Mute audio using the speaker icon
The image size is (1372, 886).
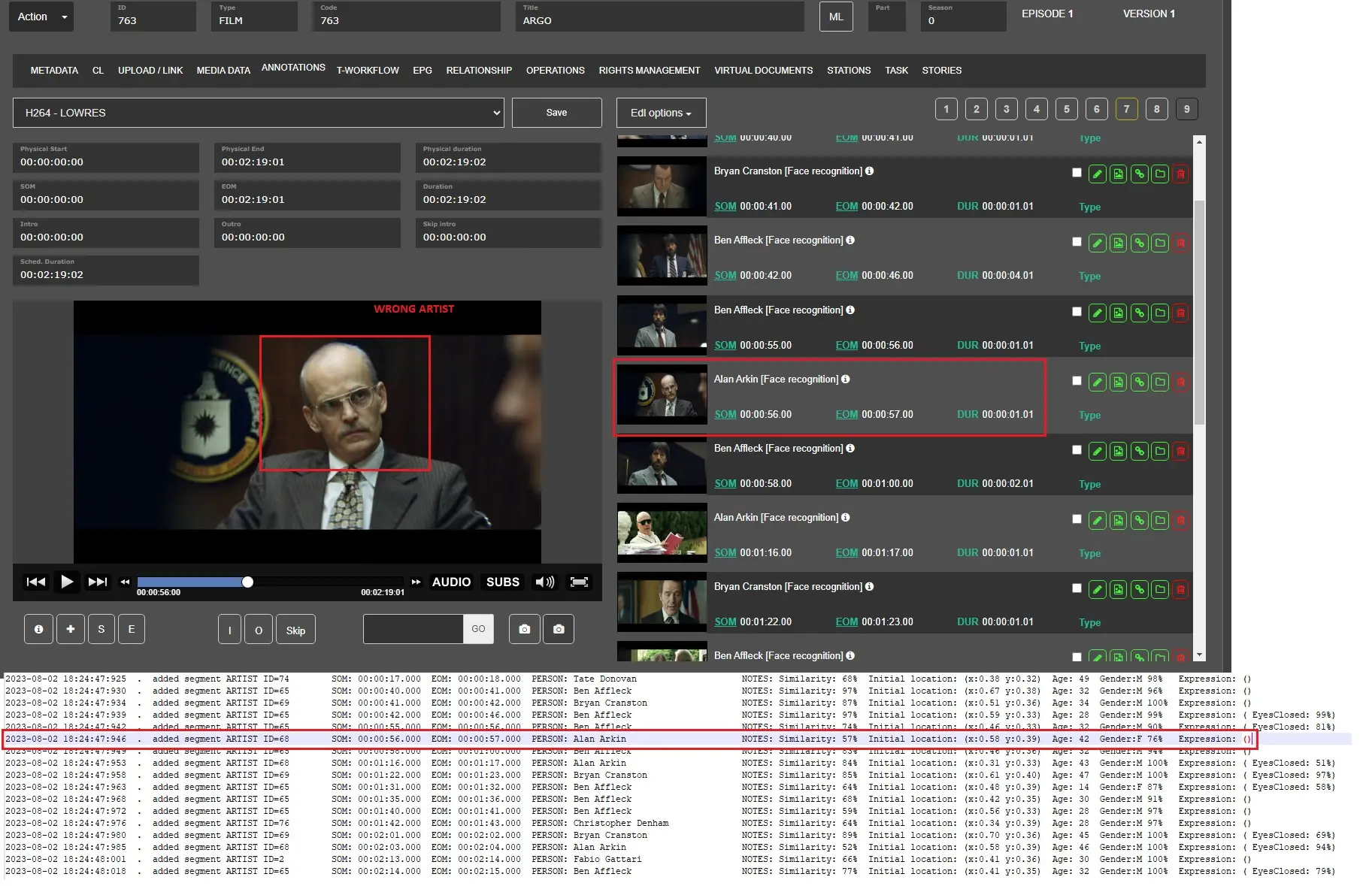tap(544, 582)
